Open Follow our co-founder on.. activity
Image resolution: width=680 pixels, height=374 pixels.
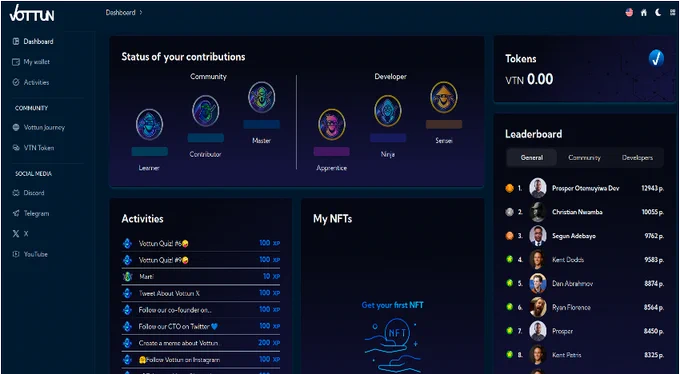tap(201, 310)
